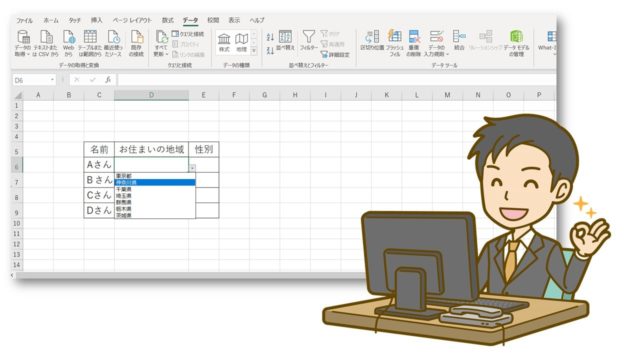
Task: Click Clear filter (クリア) button
Action: coord(331,34)
